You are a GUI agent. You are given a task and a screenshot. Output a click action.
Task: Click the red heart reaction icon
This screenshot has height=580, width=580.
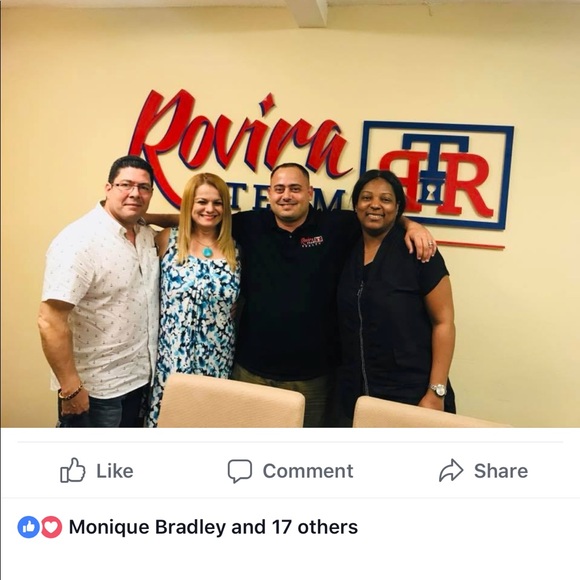(x=51, y=527)
